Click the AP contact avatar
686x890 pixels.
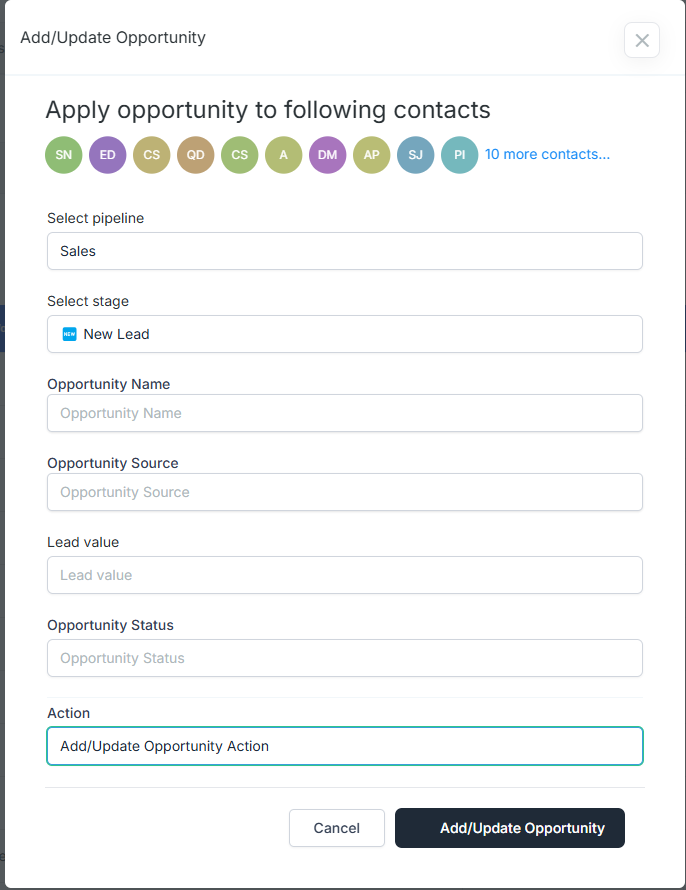point(372,155)
